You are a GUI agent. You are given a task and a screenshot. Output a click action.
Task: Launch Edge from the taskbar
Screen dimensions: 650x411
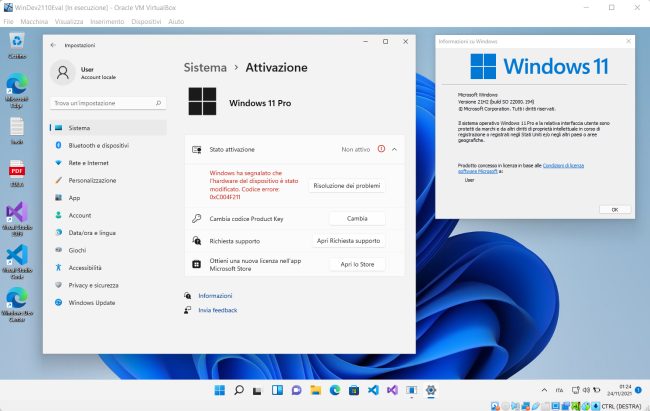[335, 390]
